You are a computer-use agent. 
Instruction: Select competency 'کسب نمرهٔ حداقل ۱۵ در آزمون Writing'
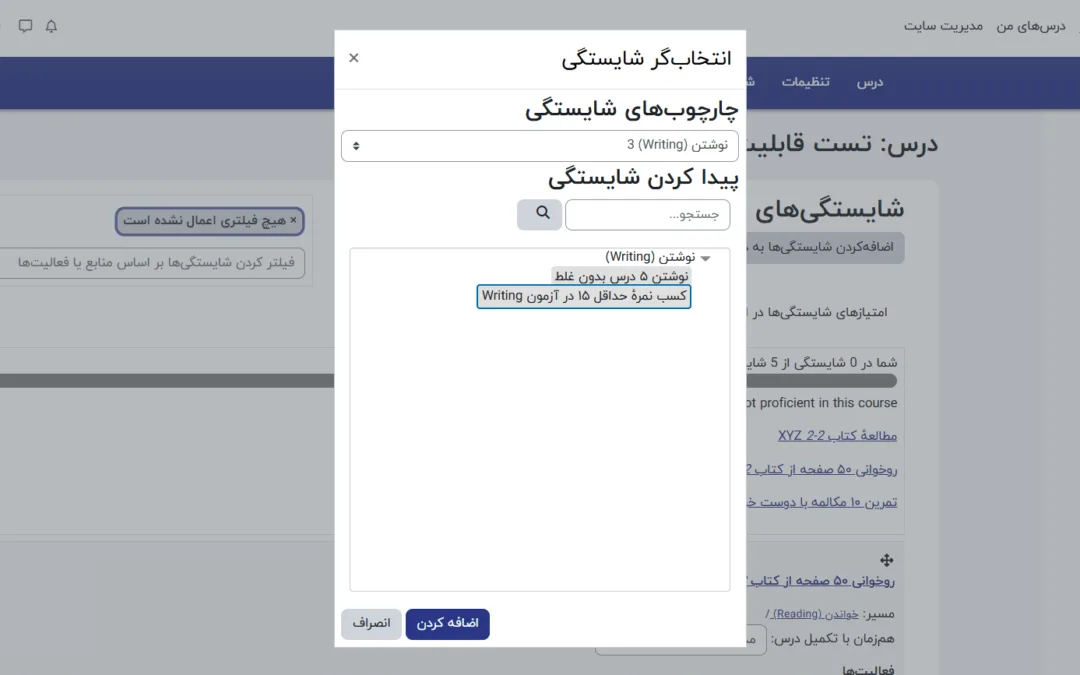[584, 296]
